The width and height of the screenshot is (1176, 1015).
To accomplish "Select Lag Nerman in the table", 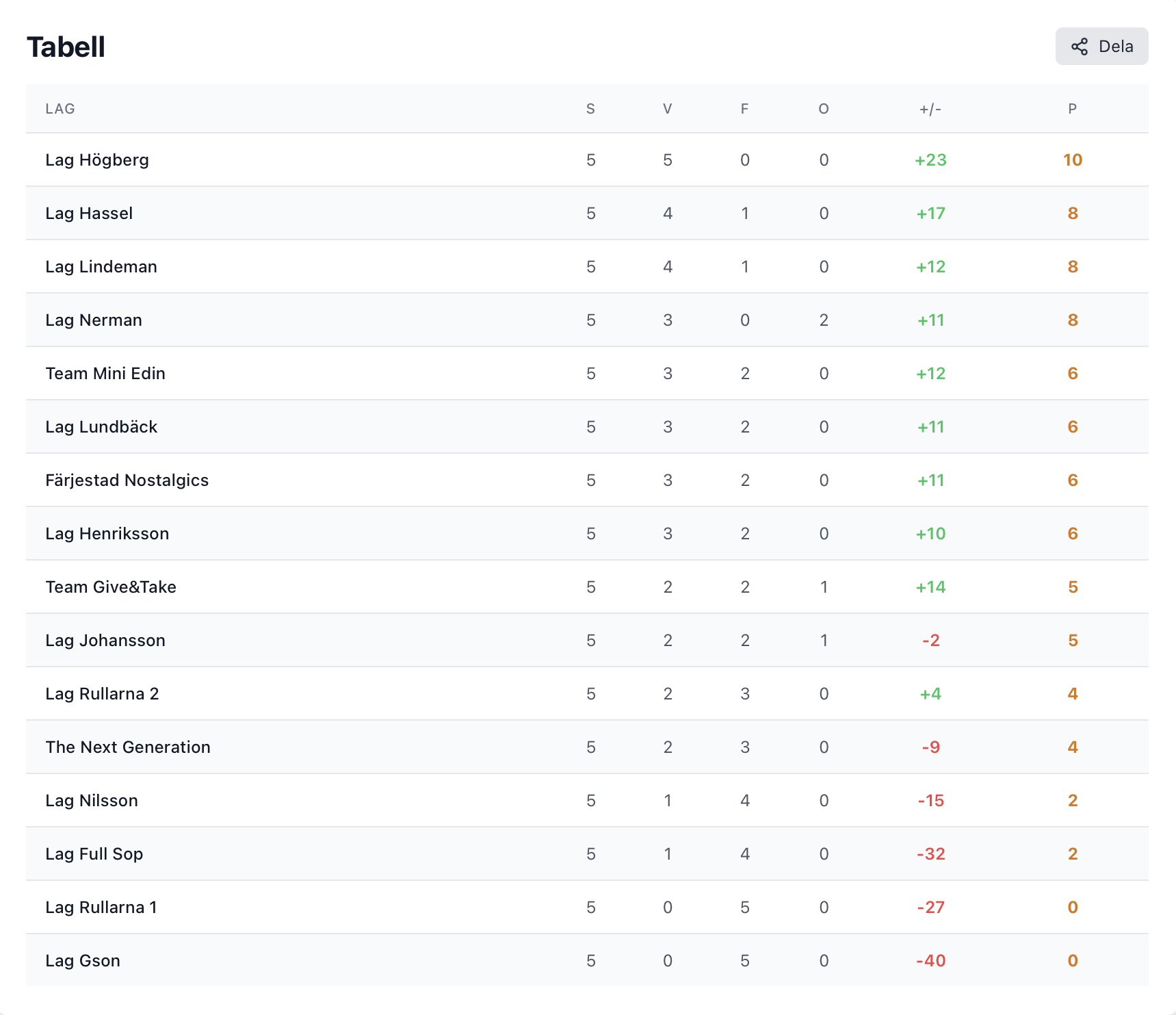I will tap(587, 320).
